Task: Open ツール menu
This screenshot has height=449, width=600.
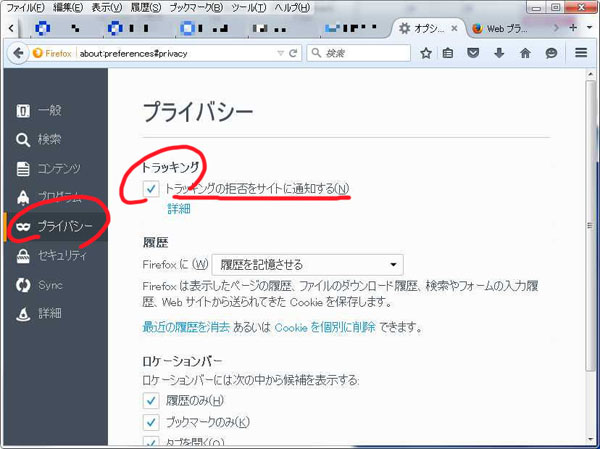Action: pos(249,8)
